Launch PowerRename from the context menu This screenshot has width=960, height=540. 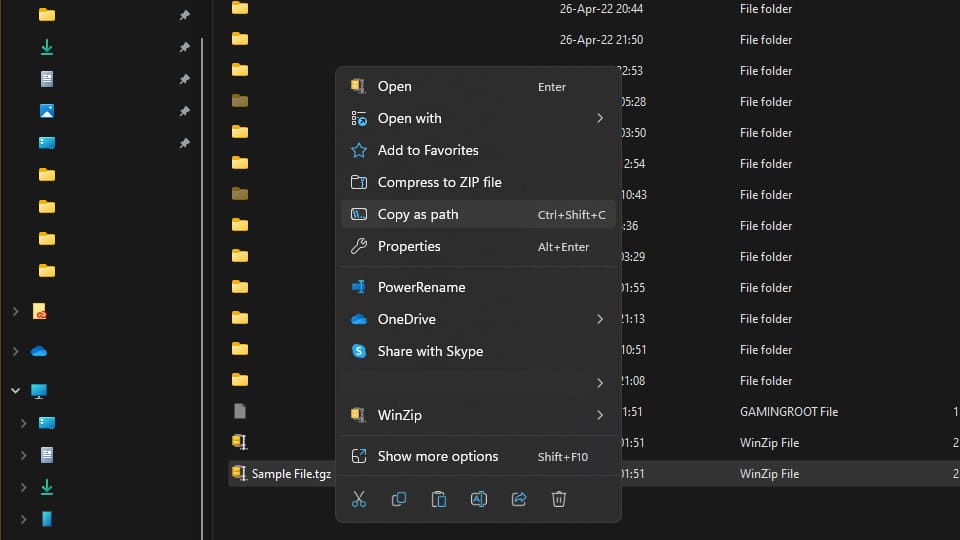click(421, 287)
